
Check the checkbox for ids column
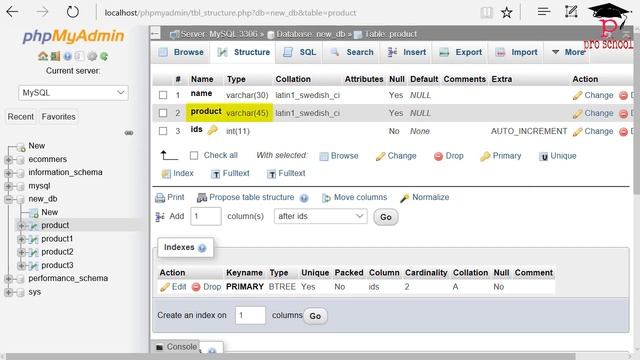(163, 131)
